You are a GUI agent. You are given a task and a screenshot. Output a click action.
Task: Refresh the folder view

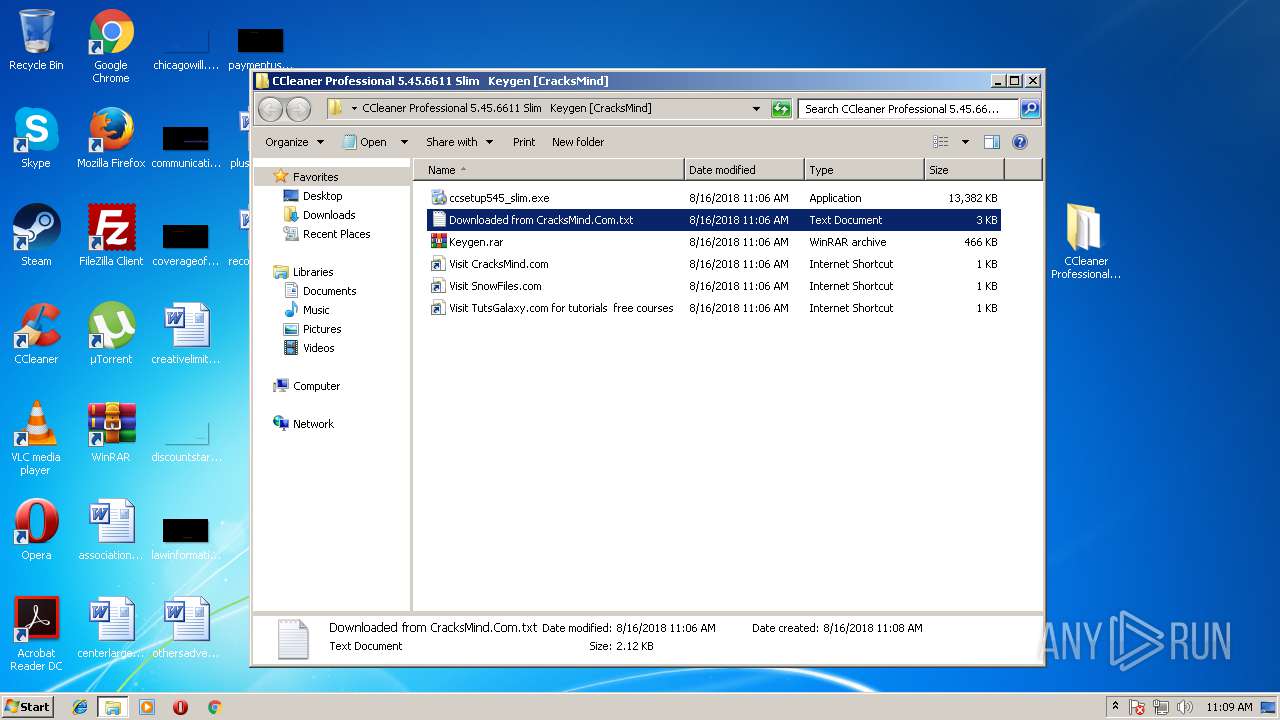[781, 109]
